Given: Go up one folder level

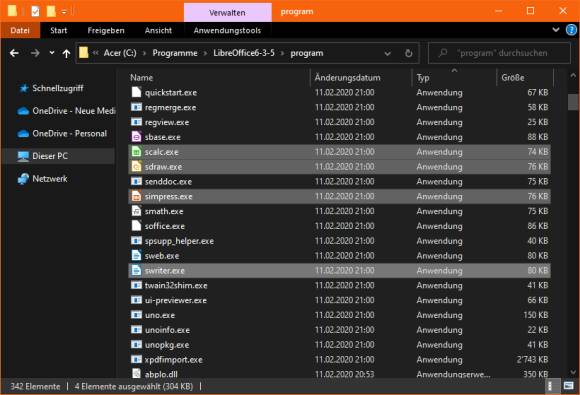Looking at the screenshot, I should [66, 54].
